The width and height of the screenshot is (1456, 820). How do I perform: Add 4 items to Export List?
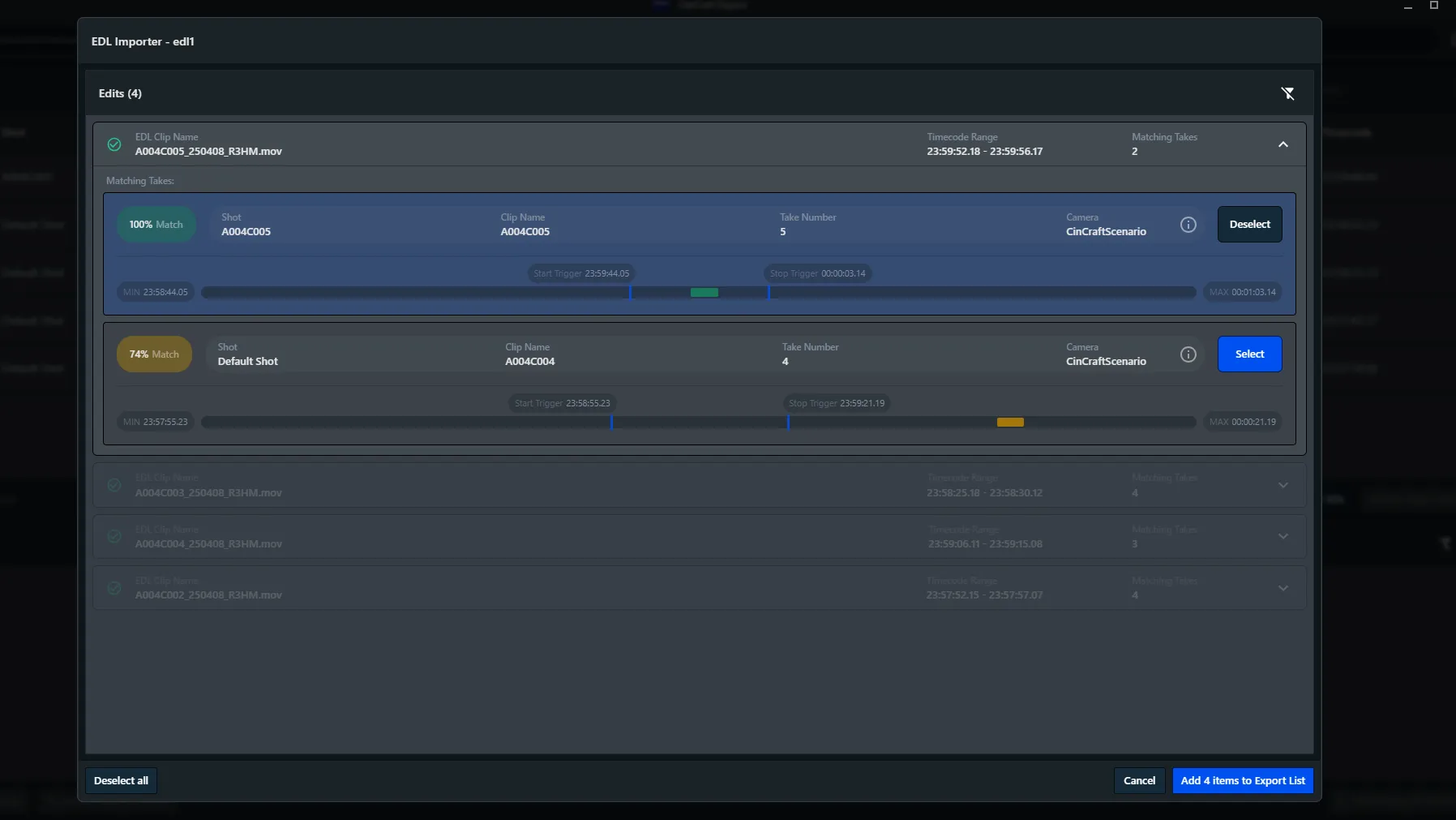[x=1243, y=780]
